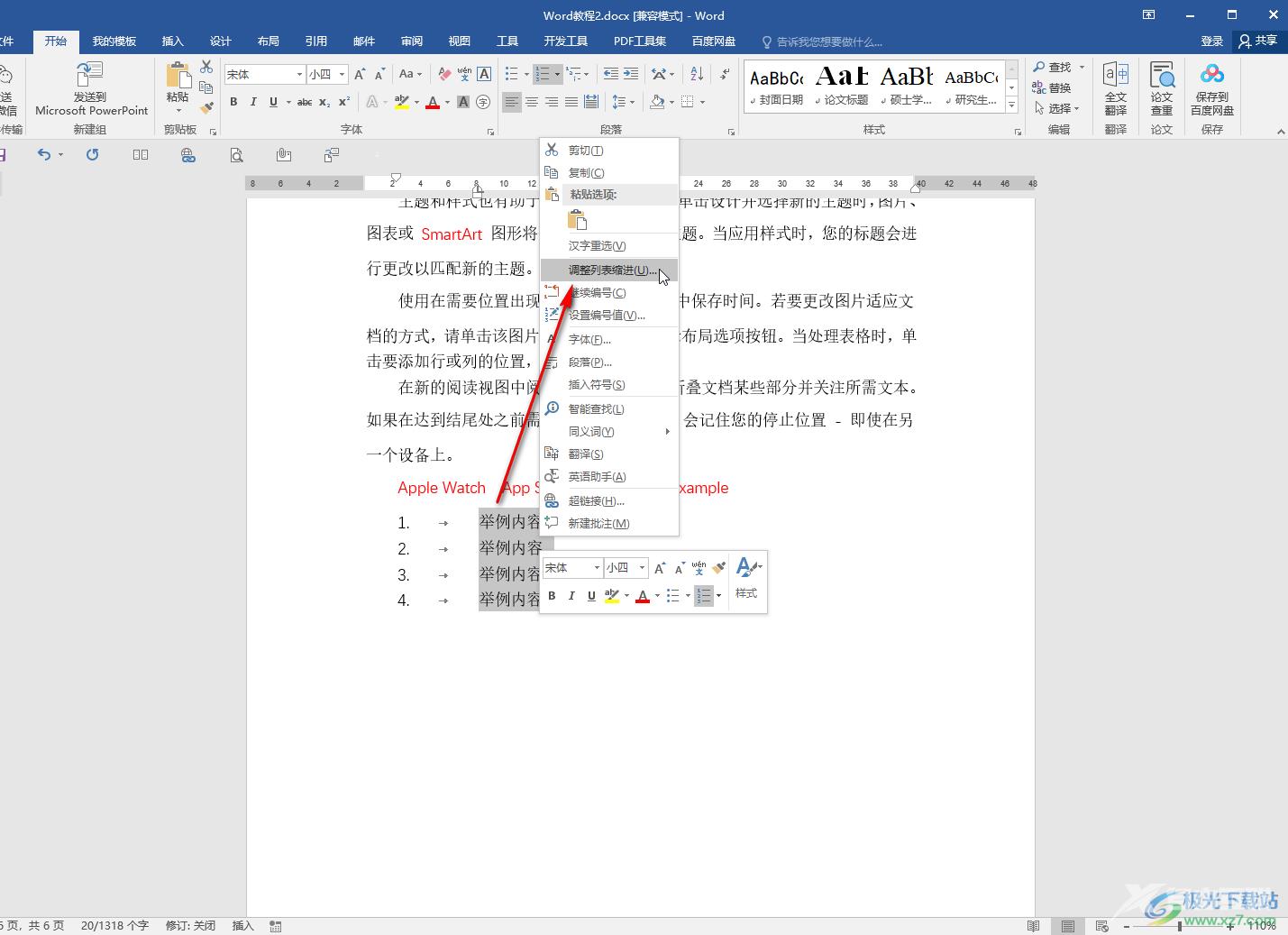Click the Redo icon in quick access toolbar
1288x935 pixels.
point(92,155)
